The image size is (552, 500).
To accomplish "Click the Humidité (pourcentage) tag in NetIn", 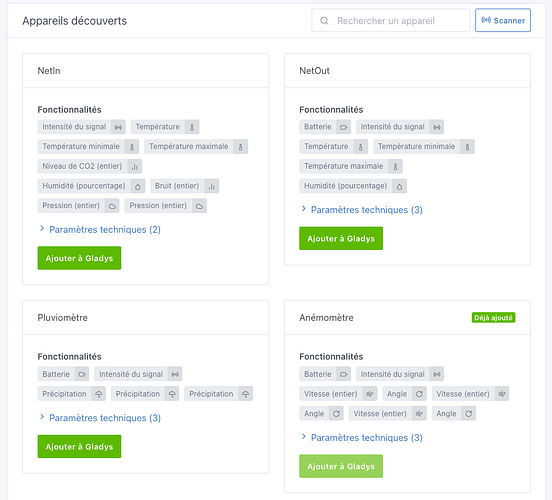I will click(x=91, y=186).
